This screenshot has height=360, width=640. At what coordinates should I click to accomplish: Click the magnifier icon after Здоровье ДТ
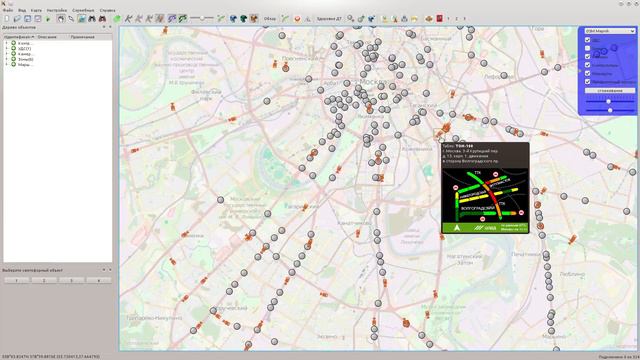click(x=350, y=19)
